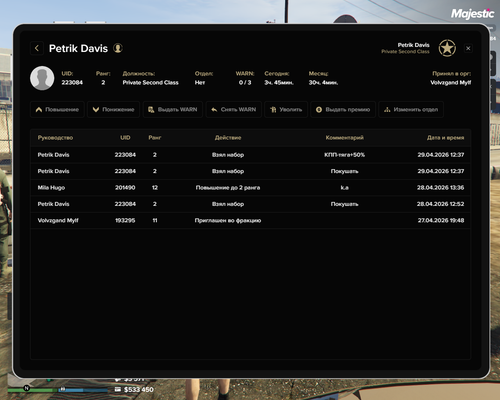Screen dimensions: 500x400
Task: Click the grey user avatar picture
Action: coord(42,78)
